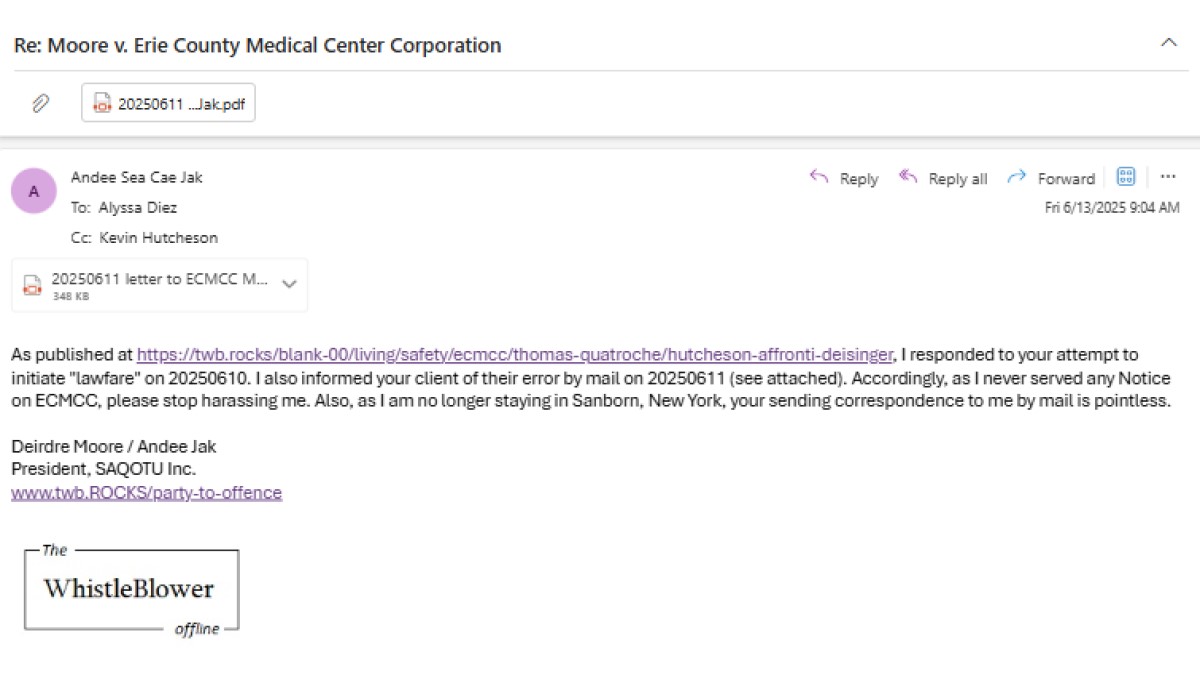Viewport: 1200px width, 675px height.
Task: Collapse the conversation with the top chevron
Action: click(1168, 43)
